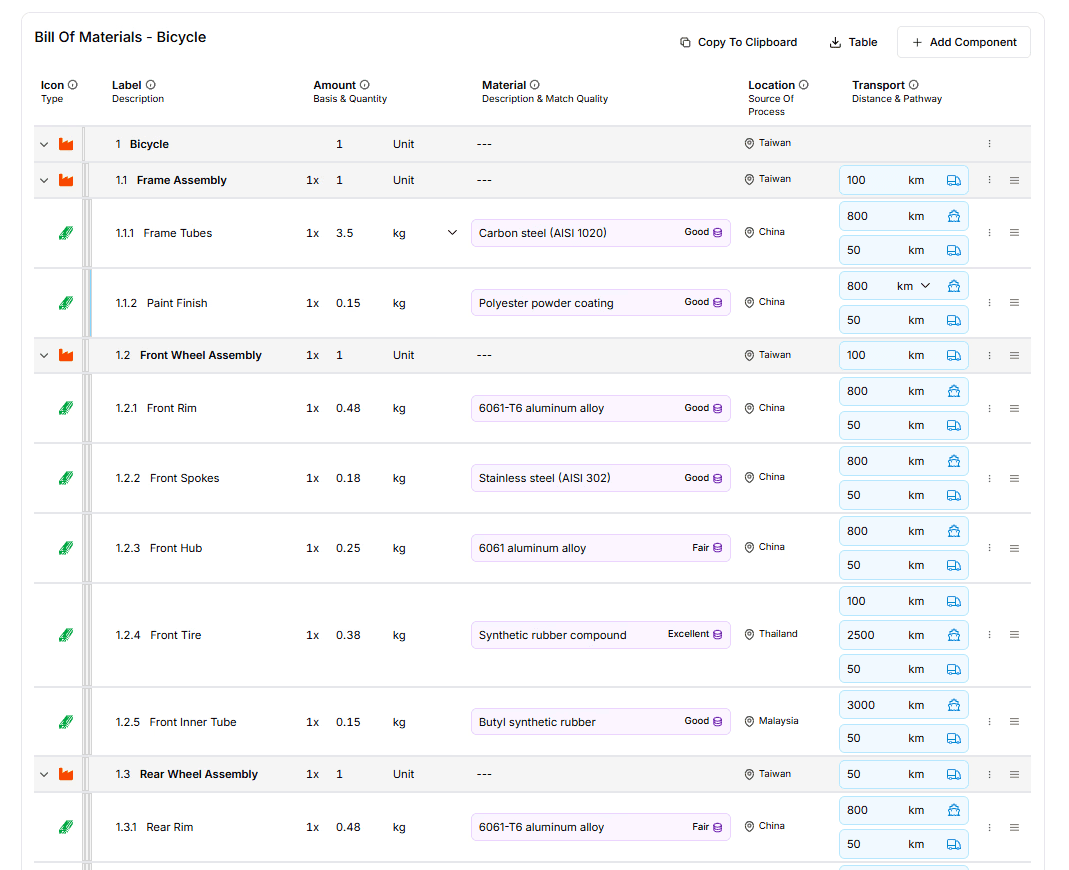Select Synthetic rubber compound material field
The width and height of the screenshot is (1069, 870).
pos(601,635)
